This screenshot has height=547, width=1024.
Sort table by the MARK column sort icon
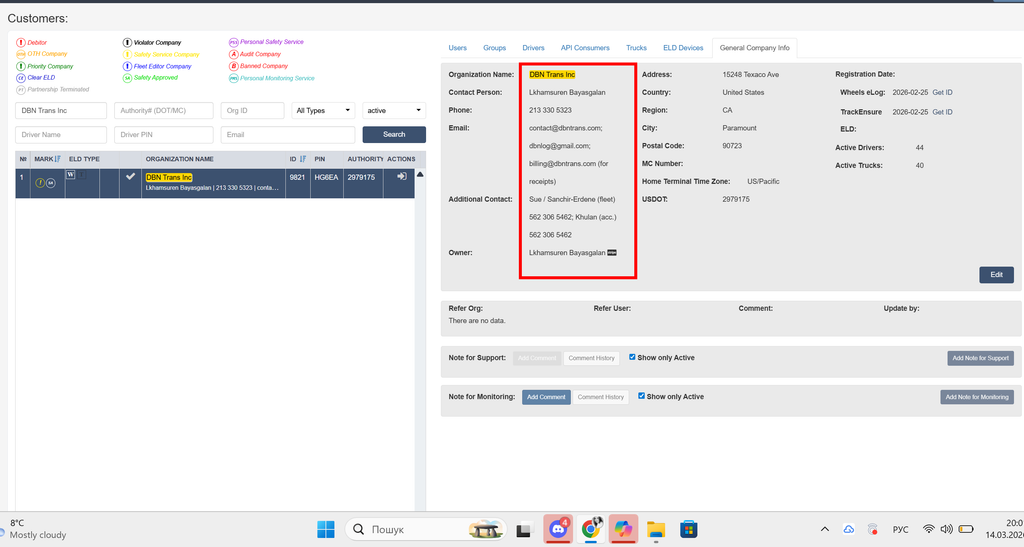coord(57,159)
